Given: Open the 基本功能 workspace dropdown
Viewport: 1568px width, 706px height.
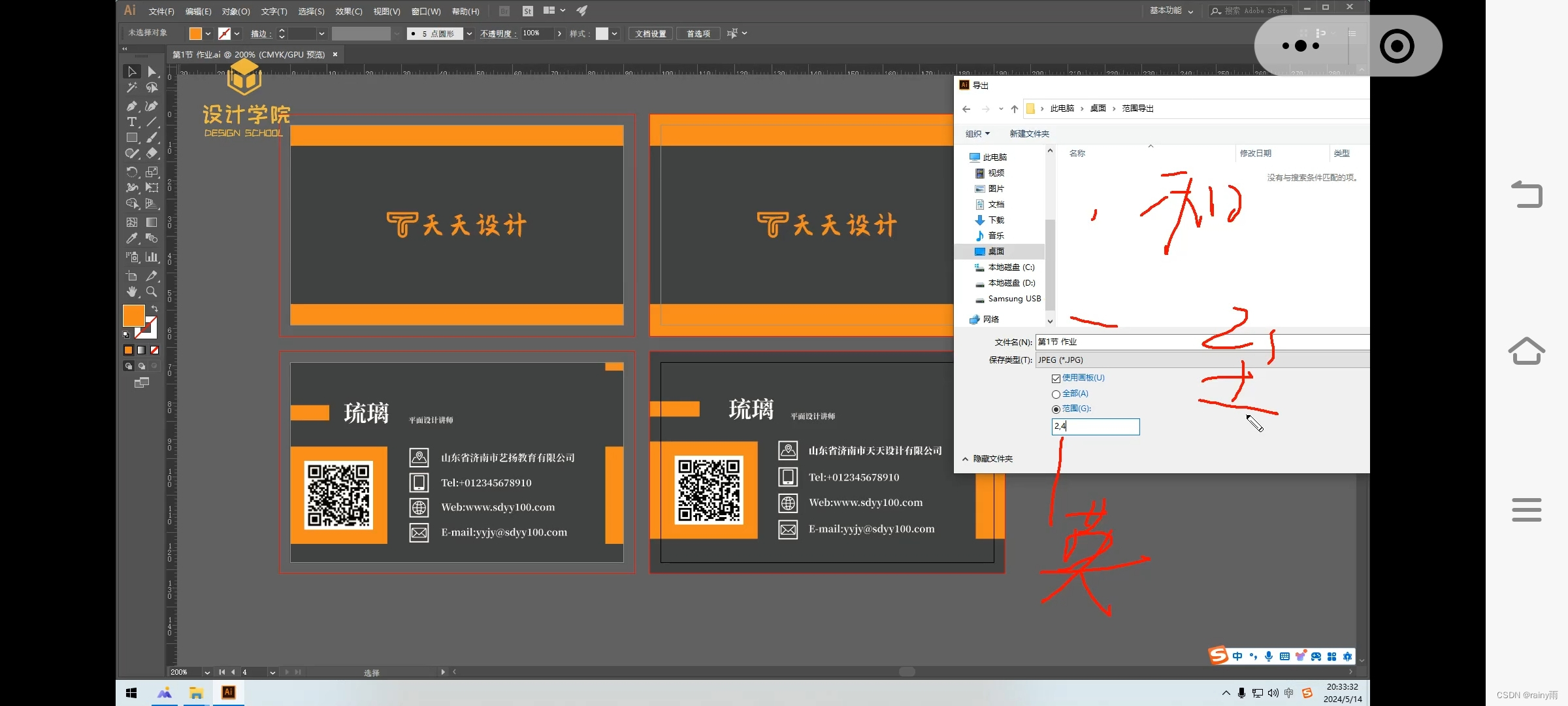Looking at the screenshot, I should [1171, 10].
